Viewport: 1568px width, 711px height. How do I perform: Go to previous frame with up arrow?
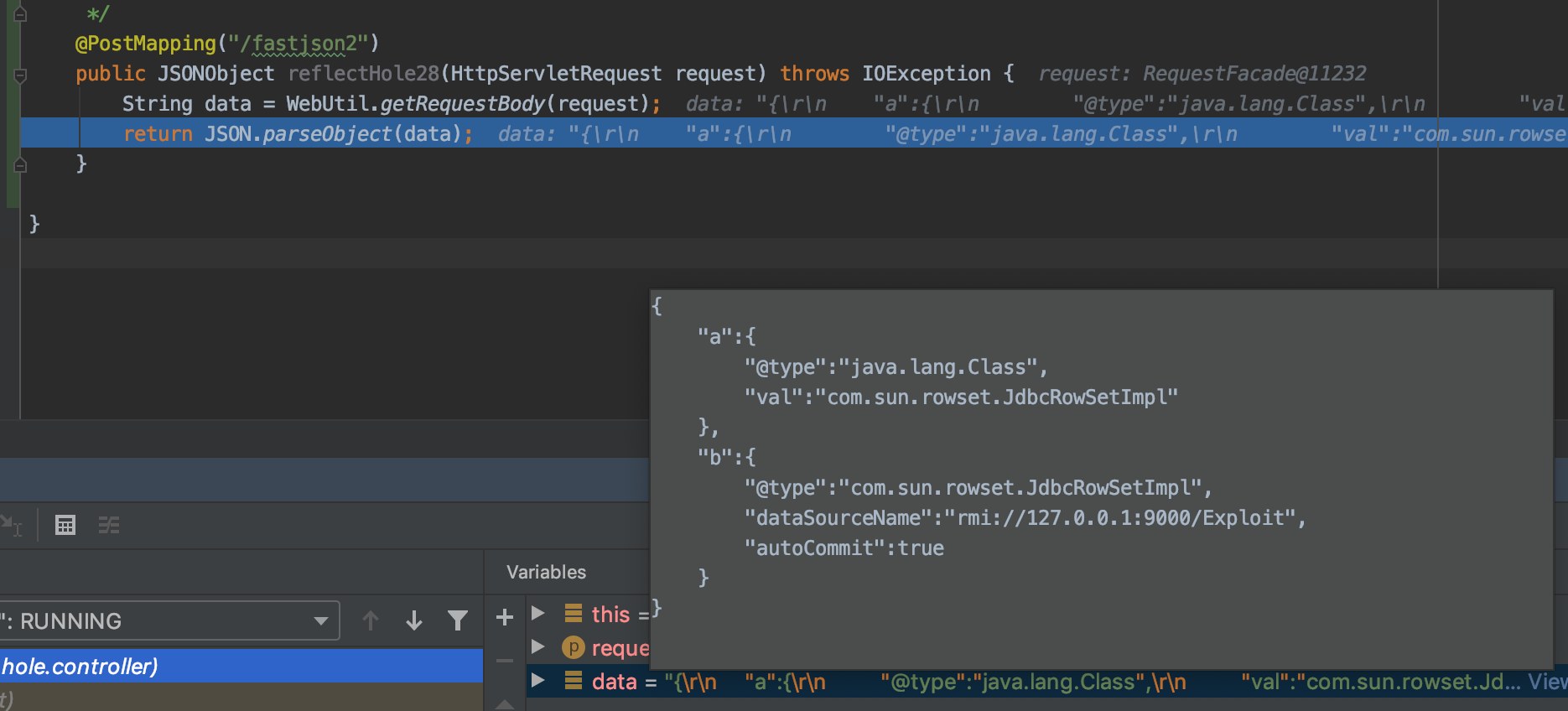click(x=371, y=620)
